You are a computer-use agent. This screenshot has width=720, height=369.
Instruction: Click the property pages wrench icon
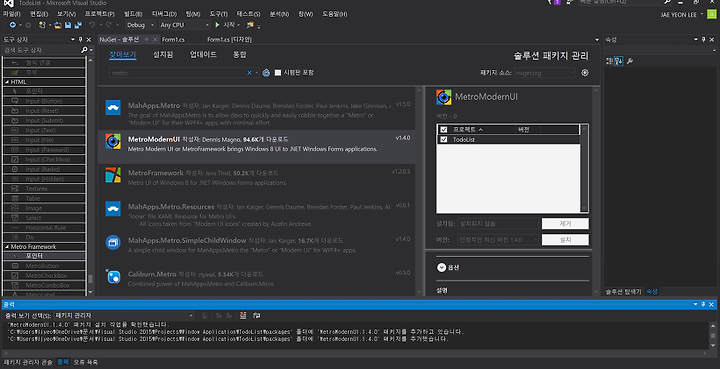[630, 61]
